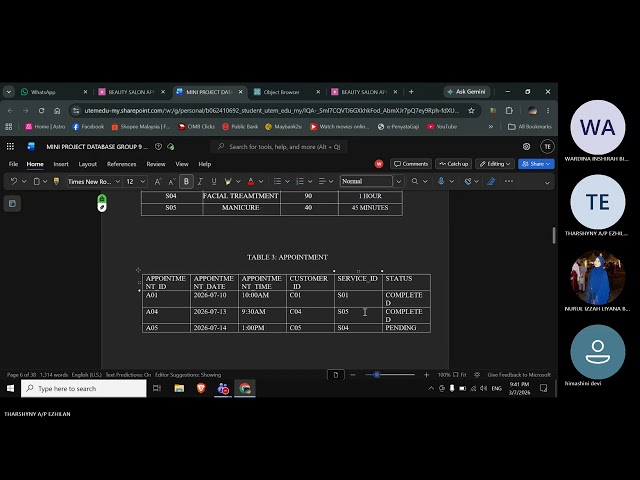Toggle Bold formatting
The width and height of the screenshot is (640, 480).
click(x=186, y=181)
